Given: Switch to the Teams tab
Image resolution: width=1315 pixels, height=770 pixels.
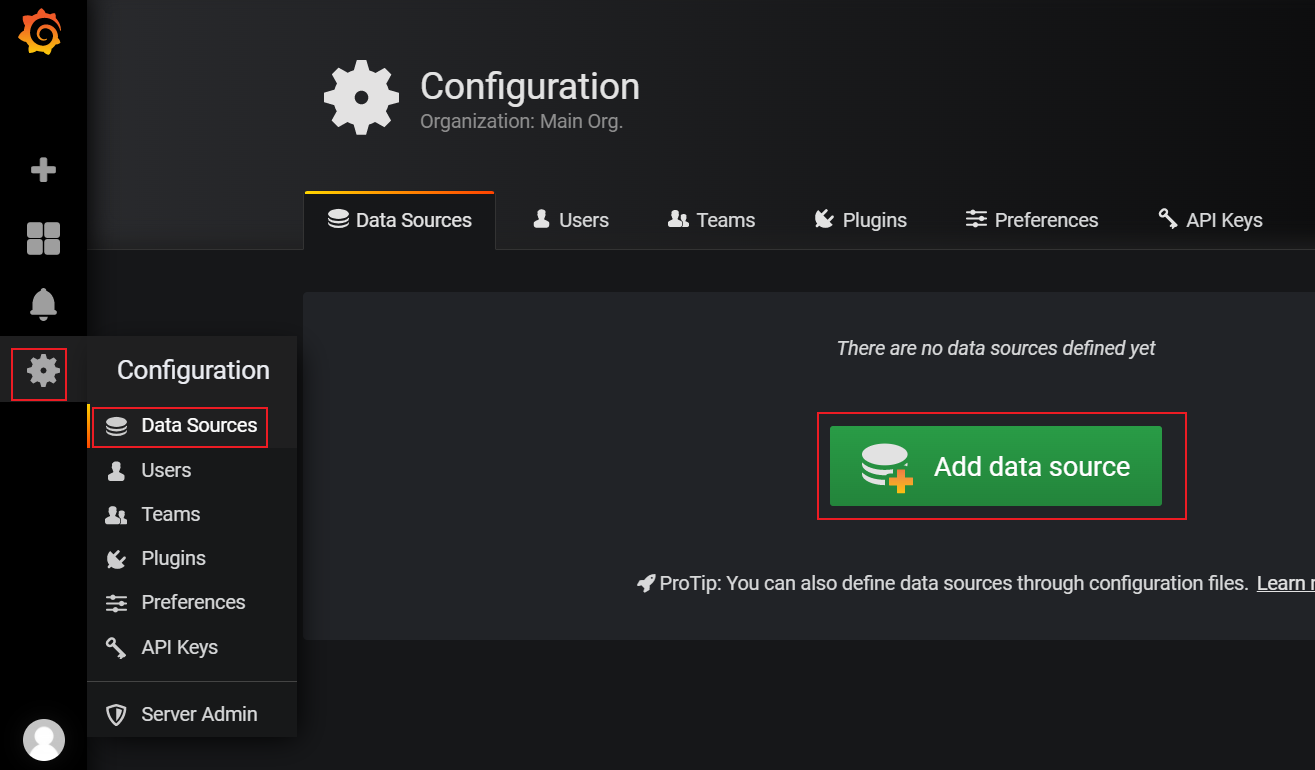Looking at the screenshot, I should click(711, 220).
